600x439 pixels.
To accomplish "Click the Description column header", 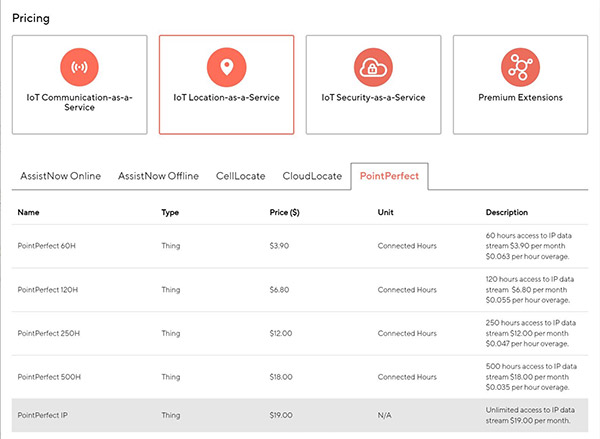I will pyautogui.click(x=507, y=212).
